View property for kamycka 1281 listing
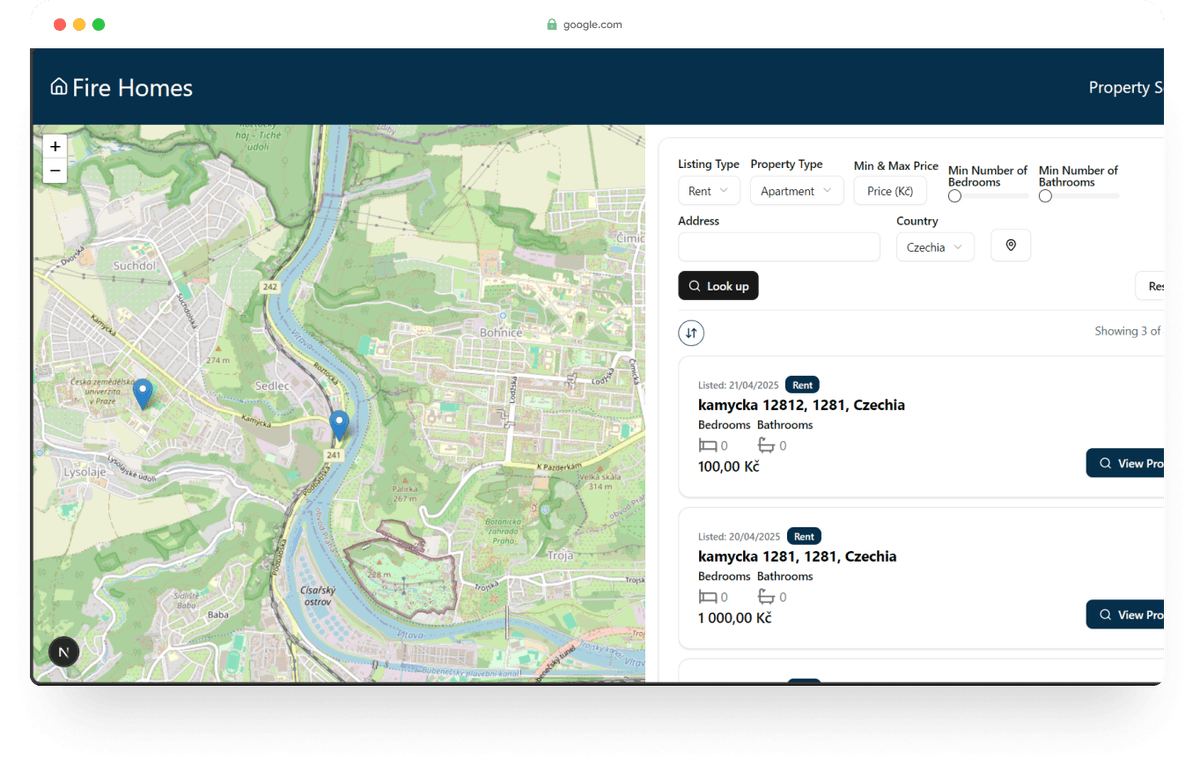 pyautogui.click(x=1127, y=614)
